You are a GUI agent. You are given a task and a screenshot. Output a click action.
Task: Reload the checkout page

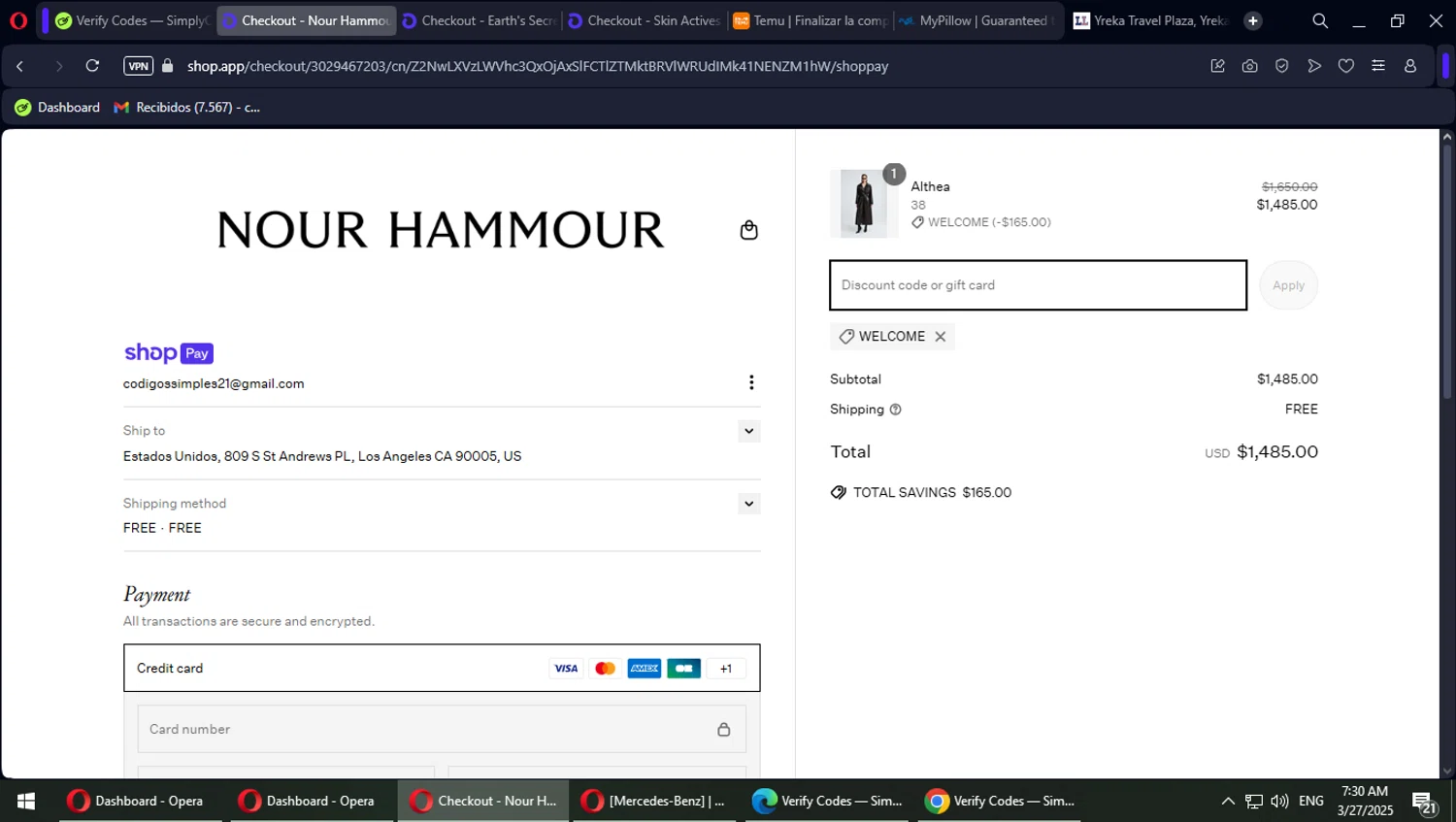pyautogui.click(x=92, y=66)
